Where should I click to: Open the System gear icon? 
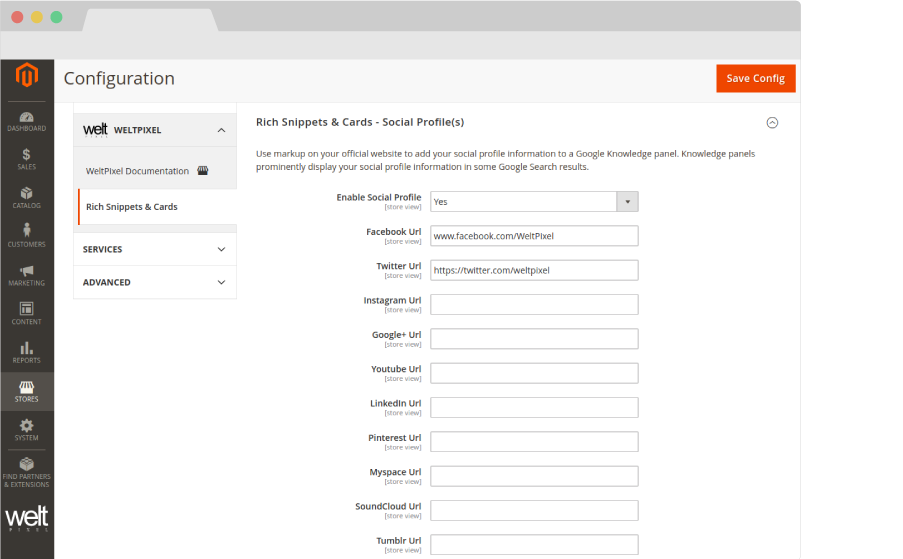[27, 430]
